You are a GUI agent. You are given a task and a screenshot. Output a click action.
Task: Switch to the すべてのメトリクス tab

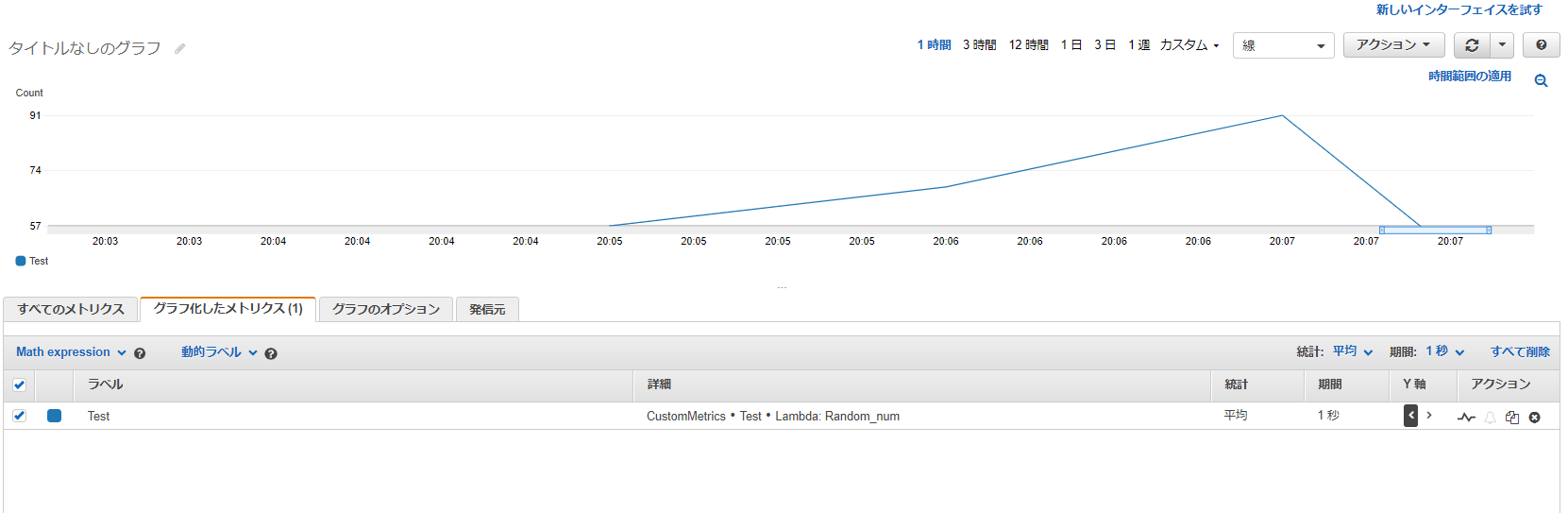tap(71, 309)
